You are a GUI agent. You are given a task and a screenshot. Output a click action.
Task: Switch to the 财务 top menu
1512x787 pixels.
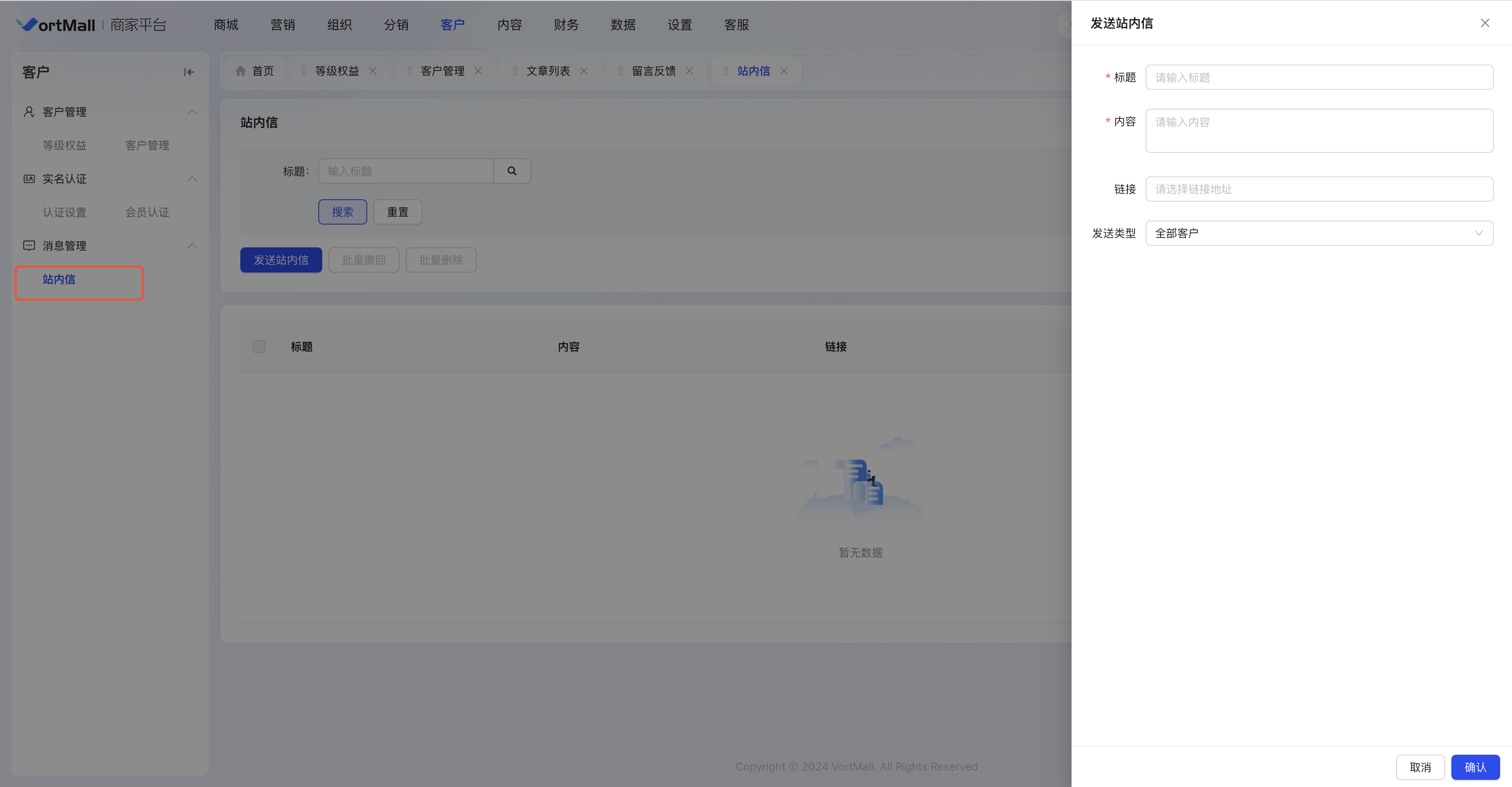(566, 25)
